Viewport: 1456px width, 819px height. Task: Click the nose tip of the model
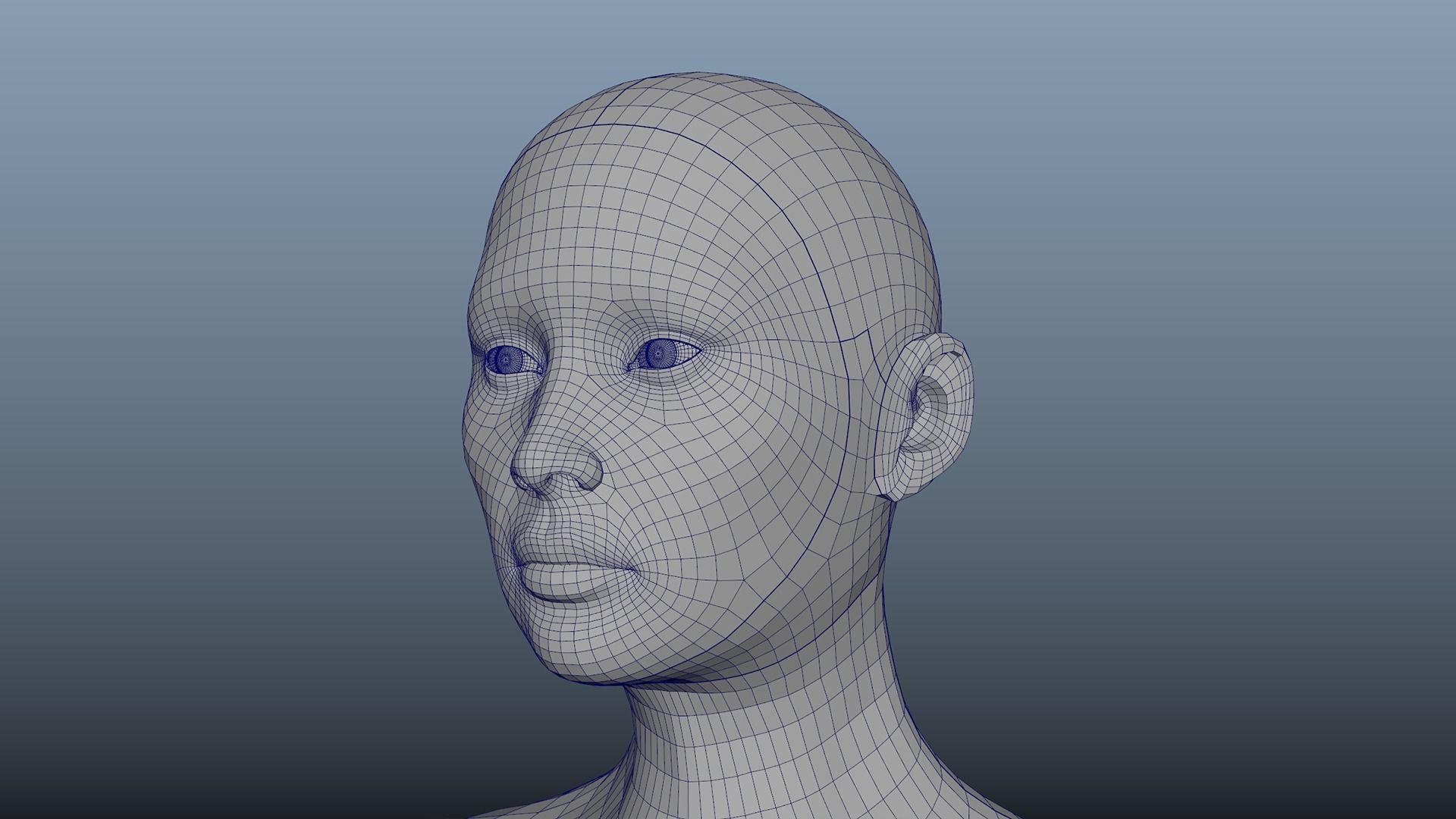tap(533, 463)
